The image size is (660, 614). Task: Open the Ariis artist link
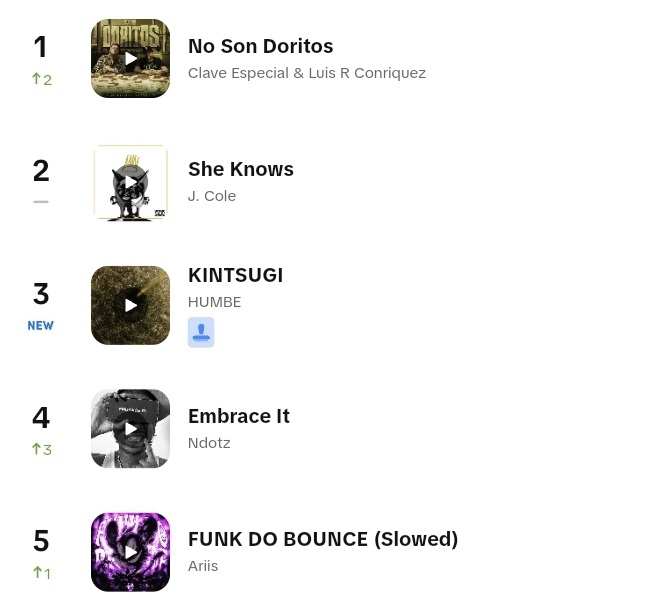pos(203,566)
